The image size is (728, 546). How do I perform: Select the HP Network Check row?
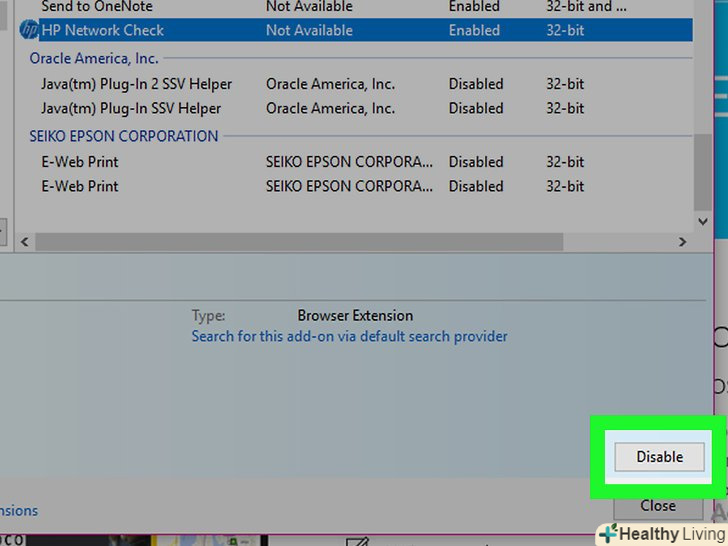366,30
